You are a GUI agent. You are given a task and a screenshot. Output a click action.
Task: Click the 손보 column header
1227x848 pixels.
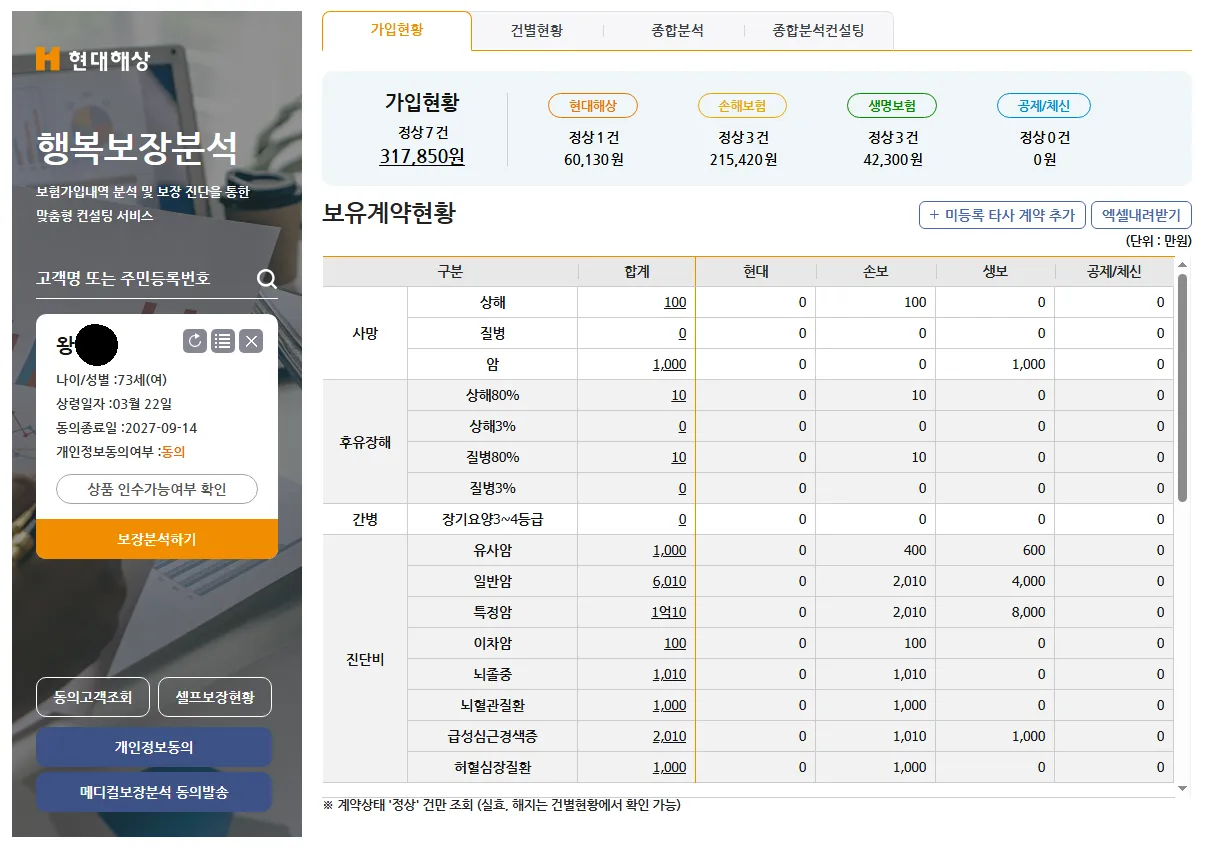pos(876,271)
